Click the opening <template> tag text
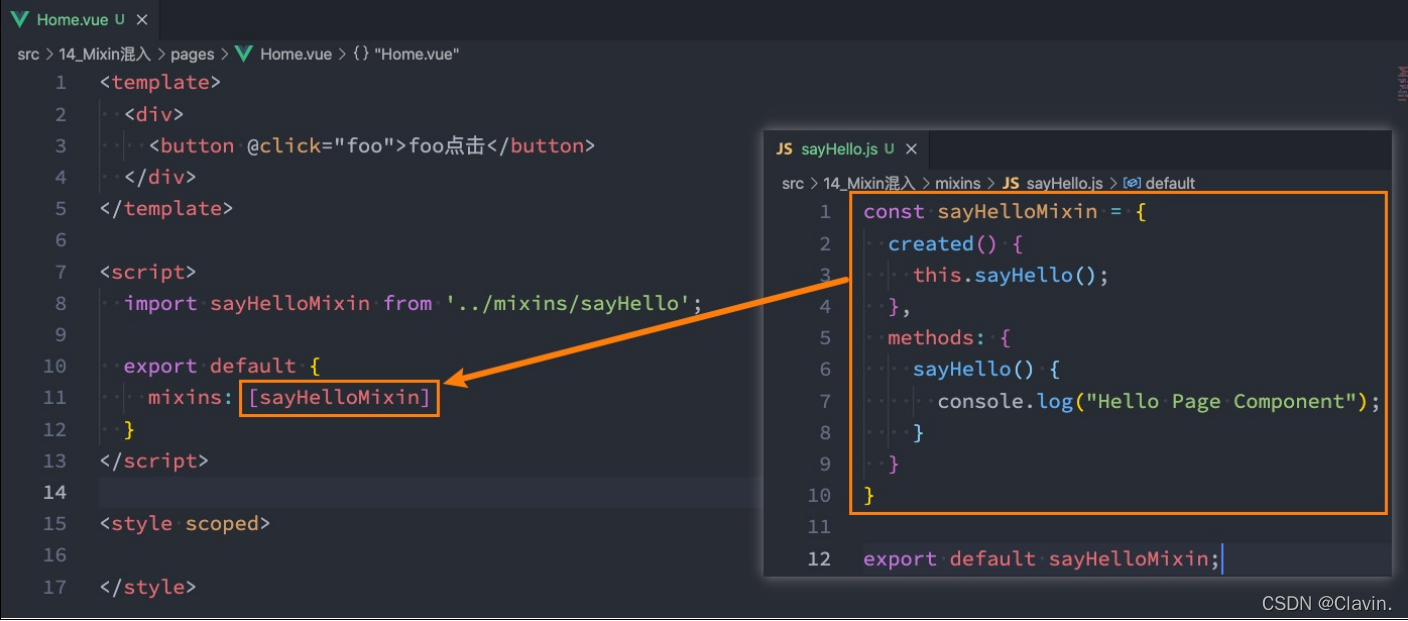1408x621 pixels. (x=160, y=82)
